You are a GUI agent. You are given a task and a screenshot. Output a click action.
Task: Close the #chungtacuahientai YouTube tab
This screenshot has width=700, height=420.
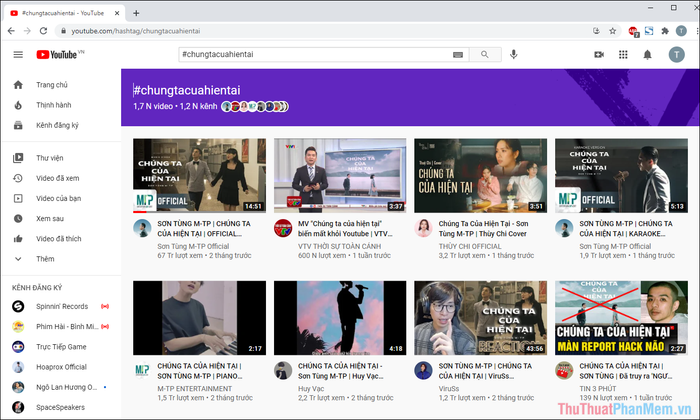pos(117,13)
